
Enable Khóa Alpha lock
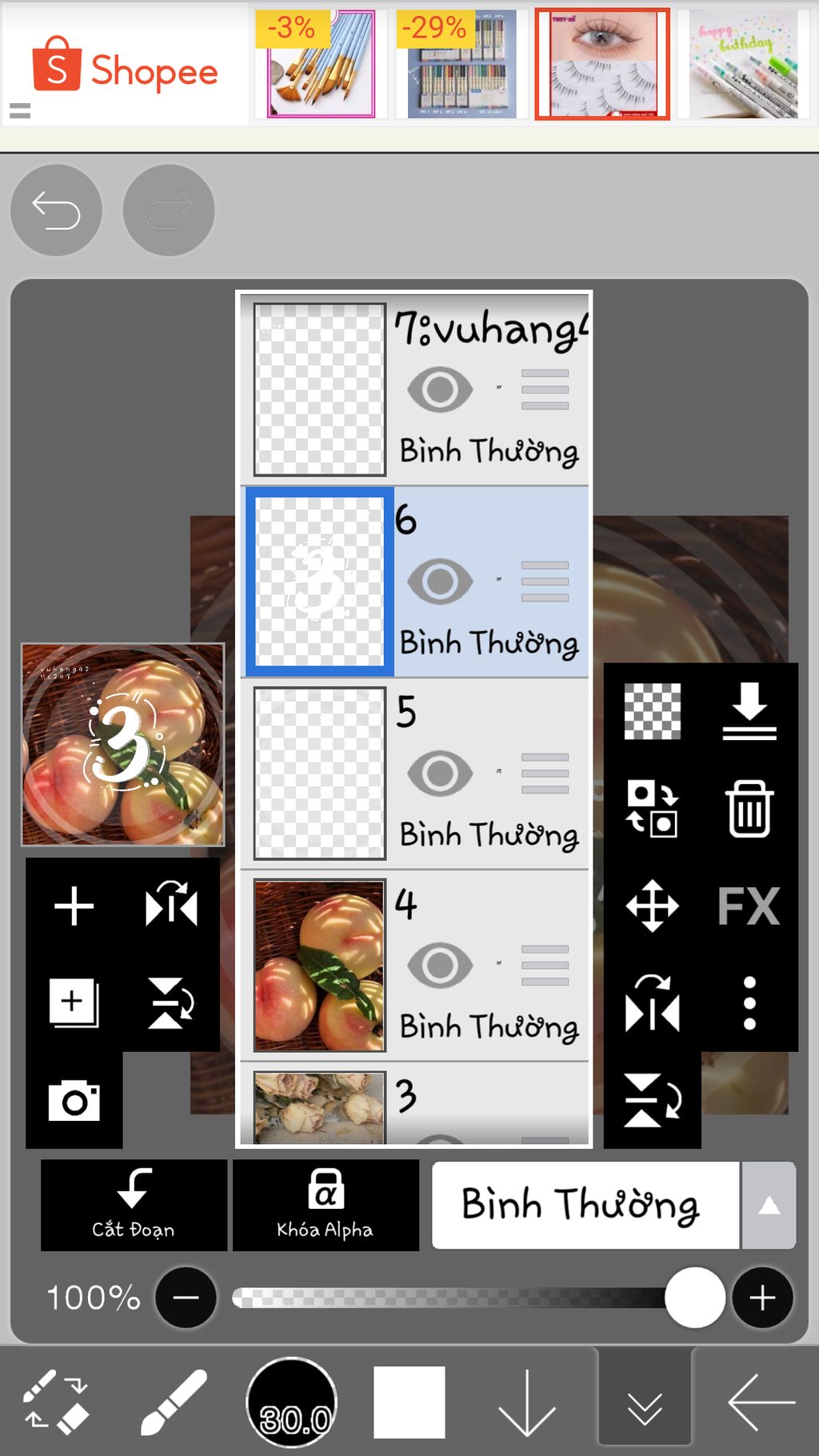[x=326, y=1206]
